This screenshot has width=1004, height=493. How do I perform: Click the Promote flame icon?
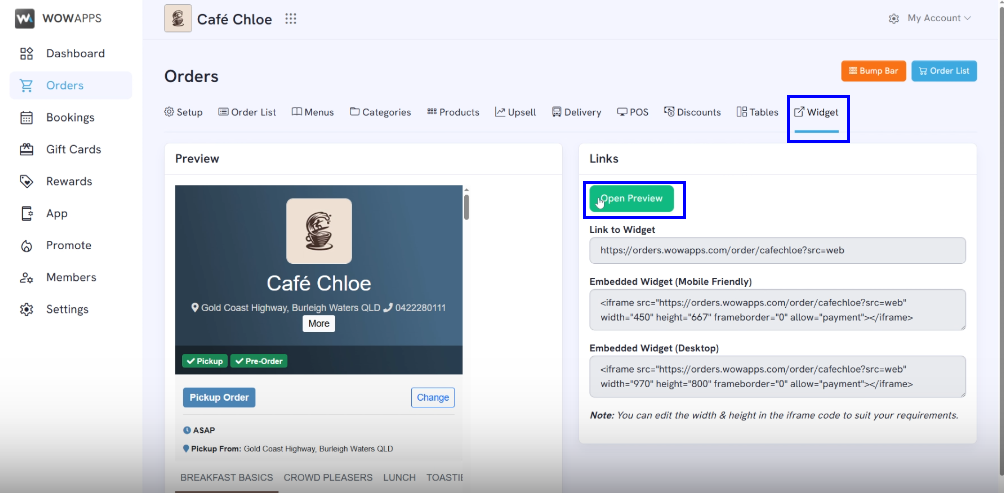click(x=26, y=245)
